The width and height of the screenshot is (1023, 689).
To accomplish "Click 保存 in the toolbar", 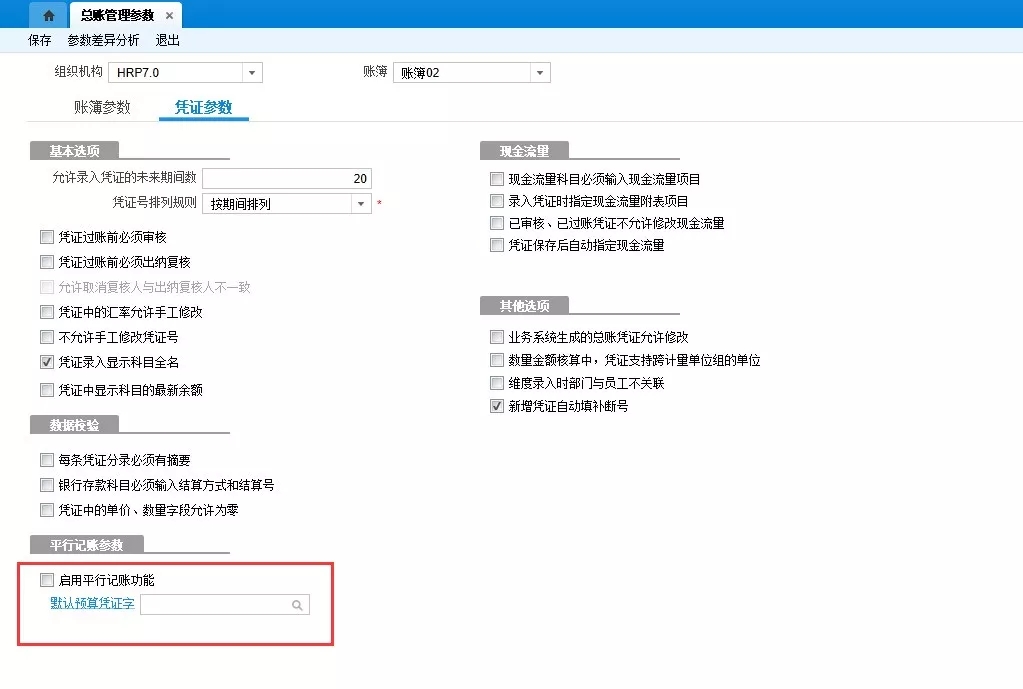I will tap(40, 40).
